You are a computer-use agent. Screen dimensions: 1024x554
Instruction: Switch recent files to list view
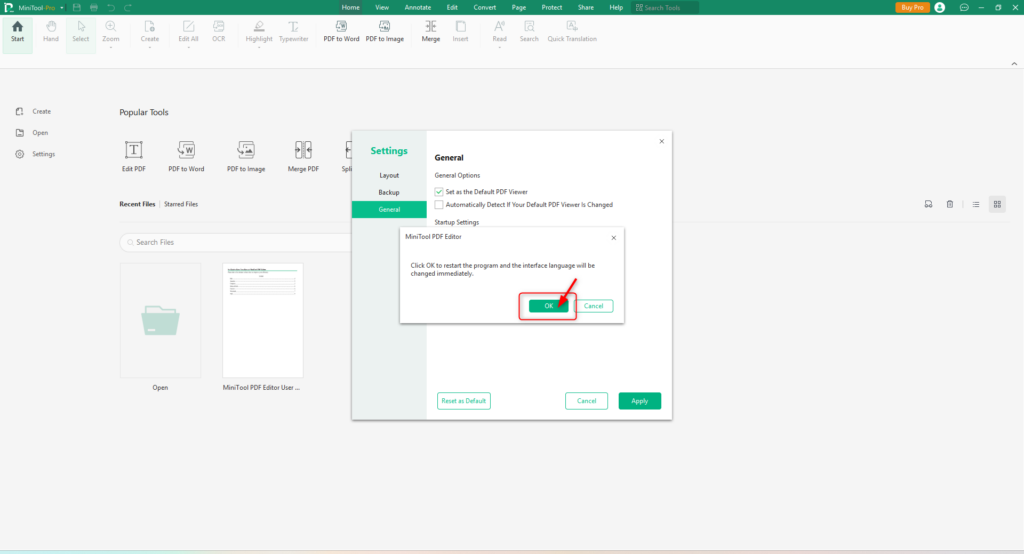click(x=976, y=204)
